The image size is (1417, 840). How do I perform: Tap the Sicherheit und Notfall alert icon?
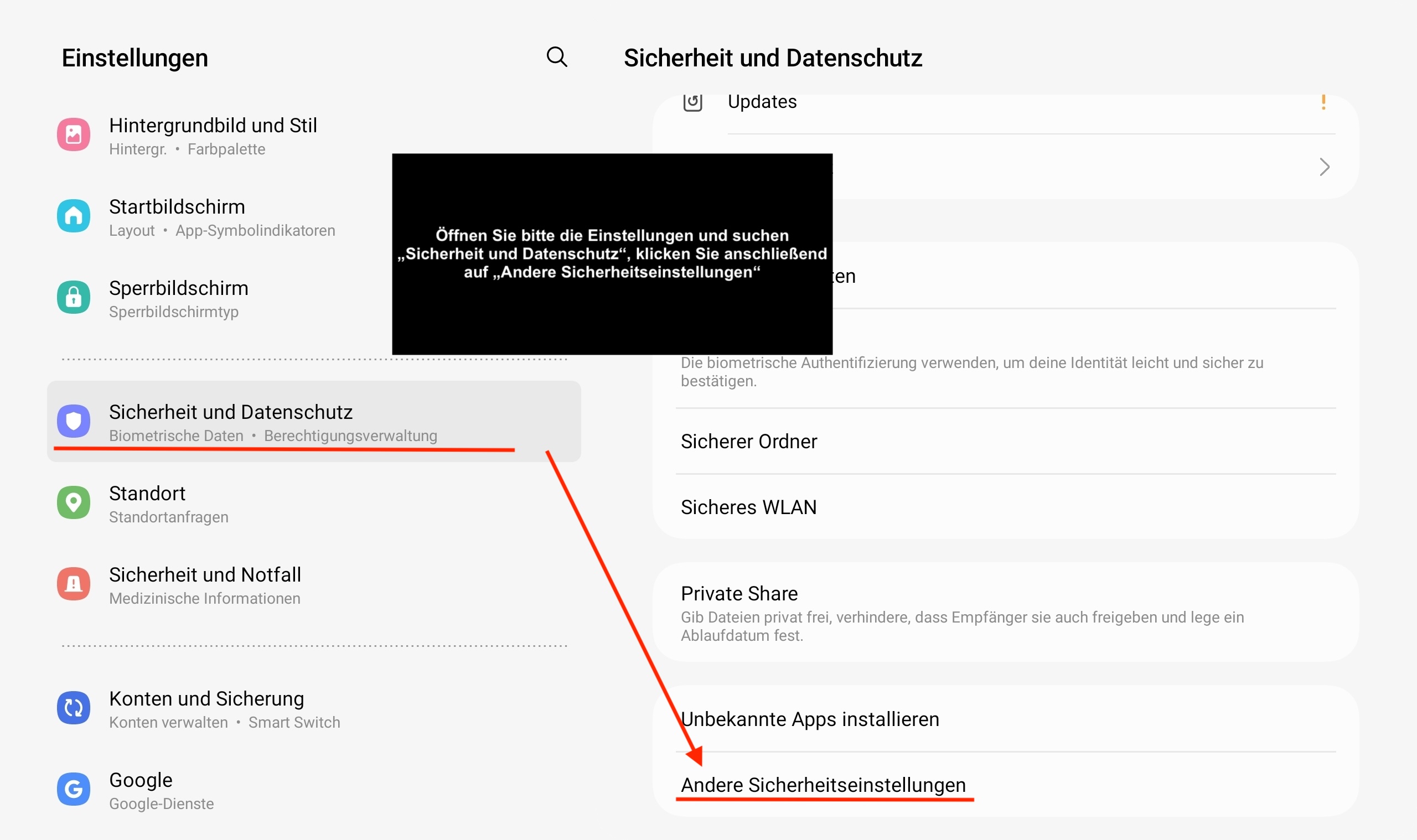pos(74,584)
